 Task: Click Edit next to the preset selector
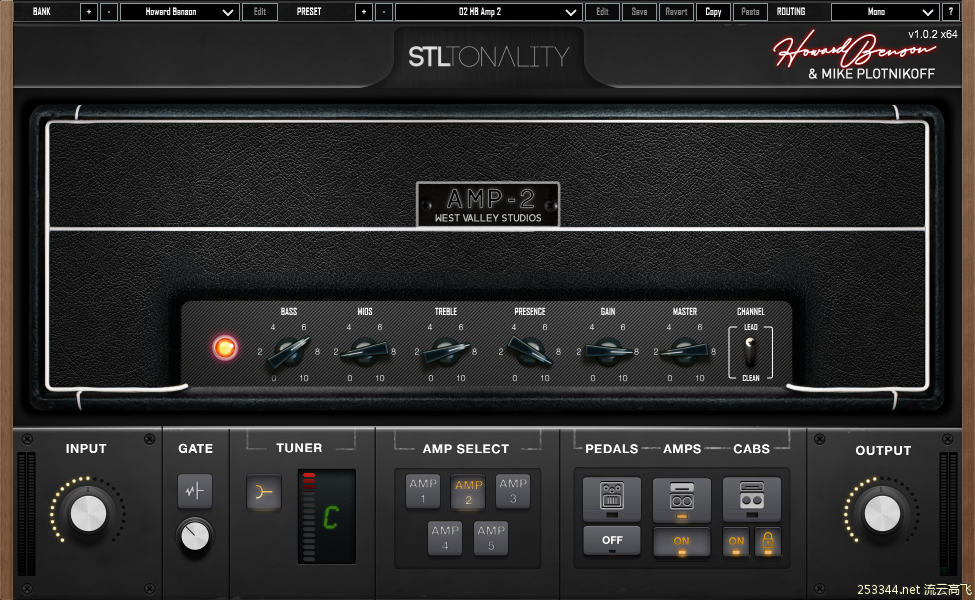(x=603, y=11)
